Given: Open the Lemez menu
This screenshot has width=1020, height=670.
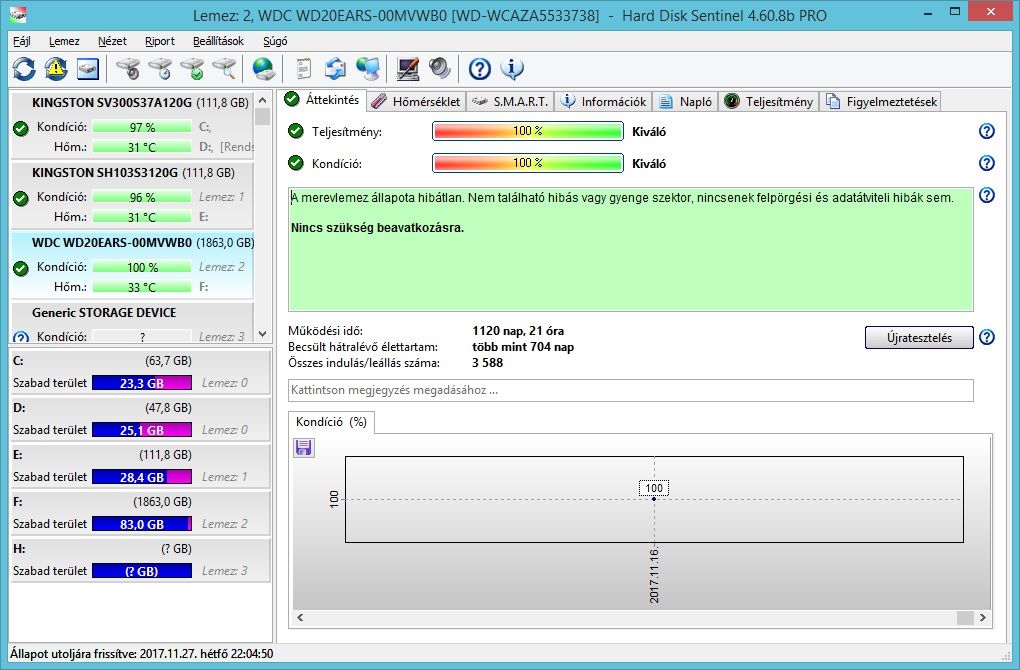Looking at the screenshot, I should (64, 41).
